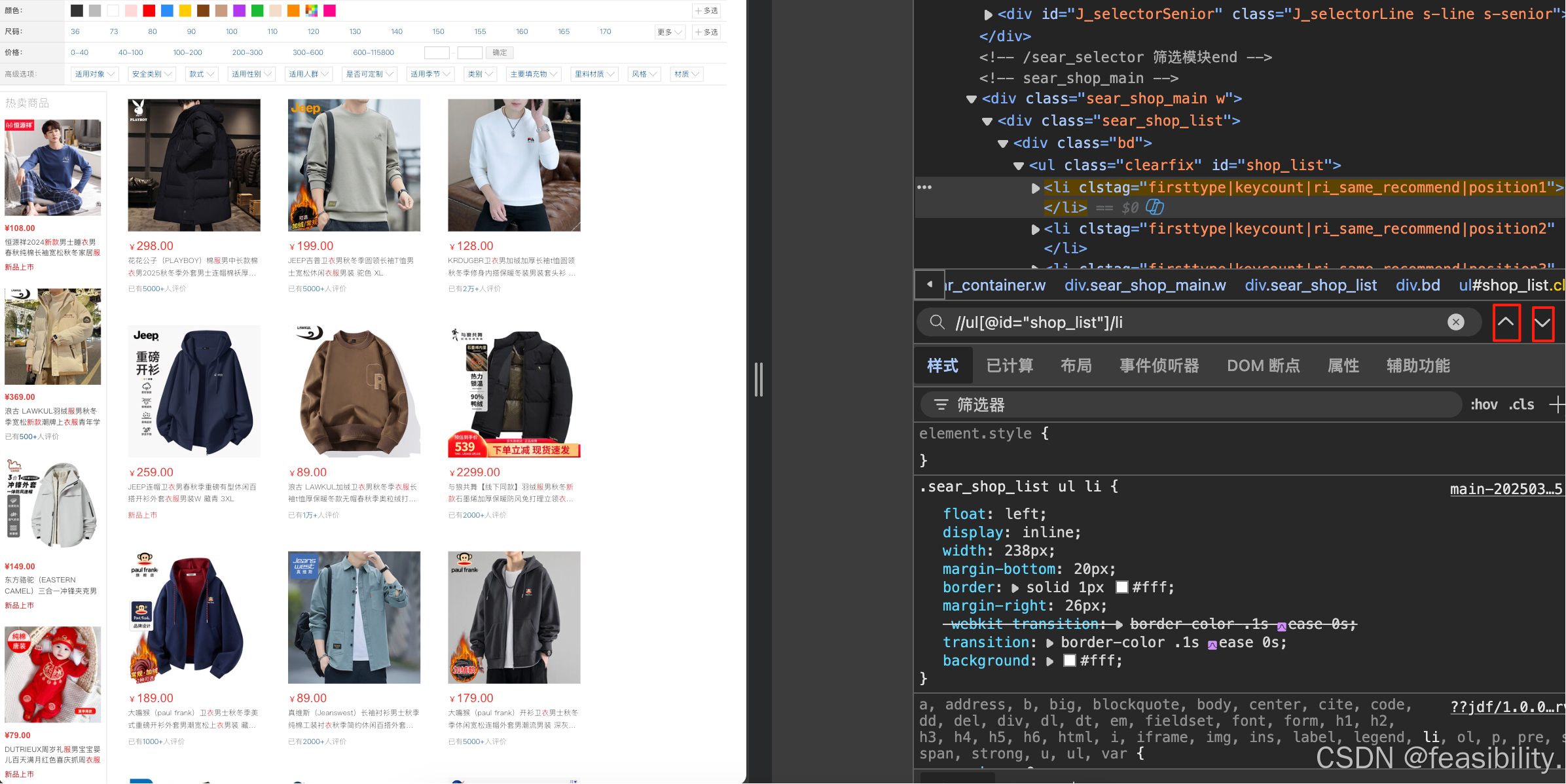Open the 适用季节 filter dropdown

pyautogui.click(x=431, y=74)
